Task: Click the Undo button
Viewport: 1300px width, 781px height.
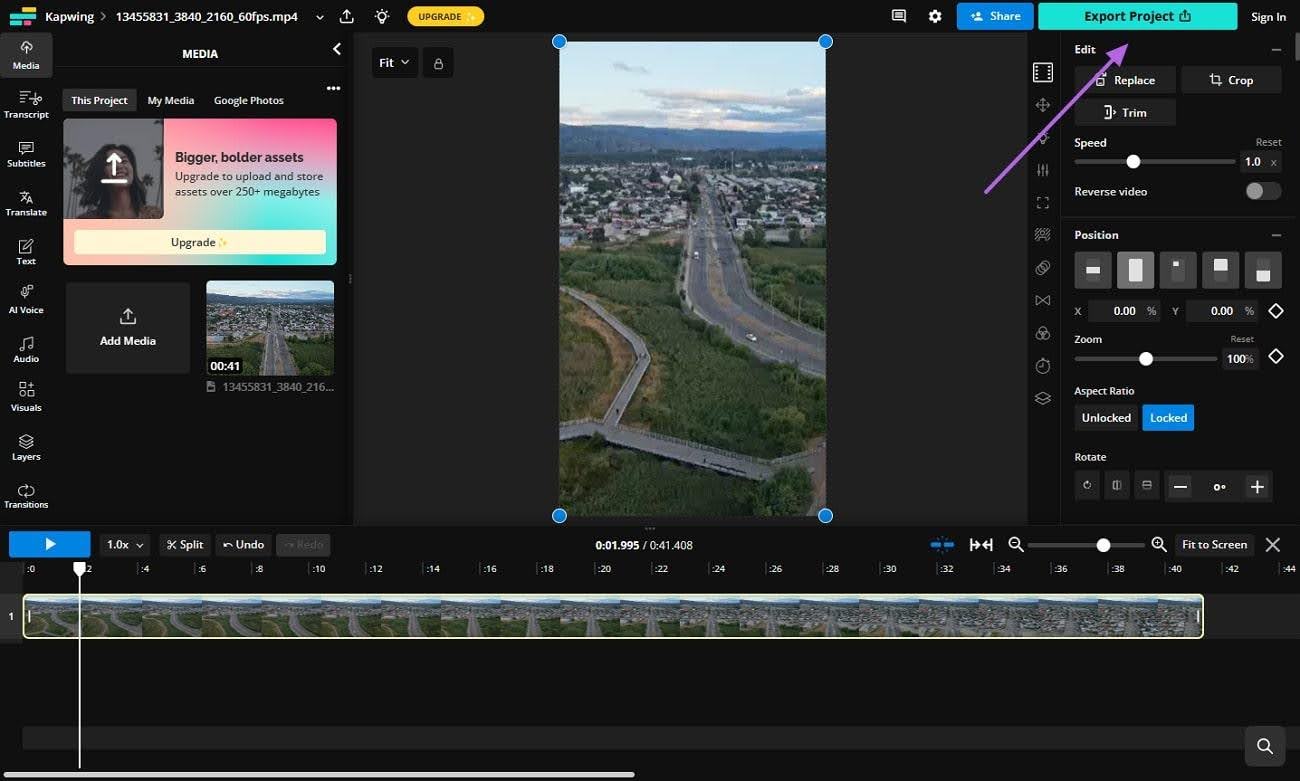Action: coord(244,545)
